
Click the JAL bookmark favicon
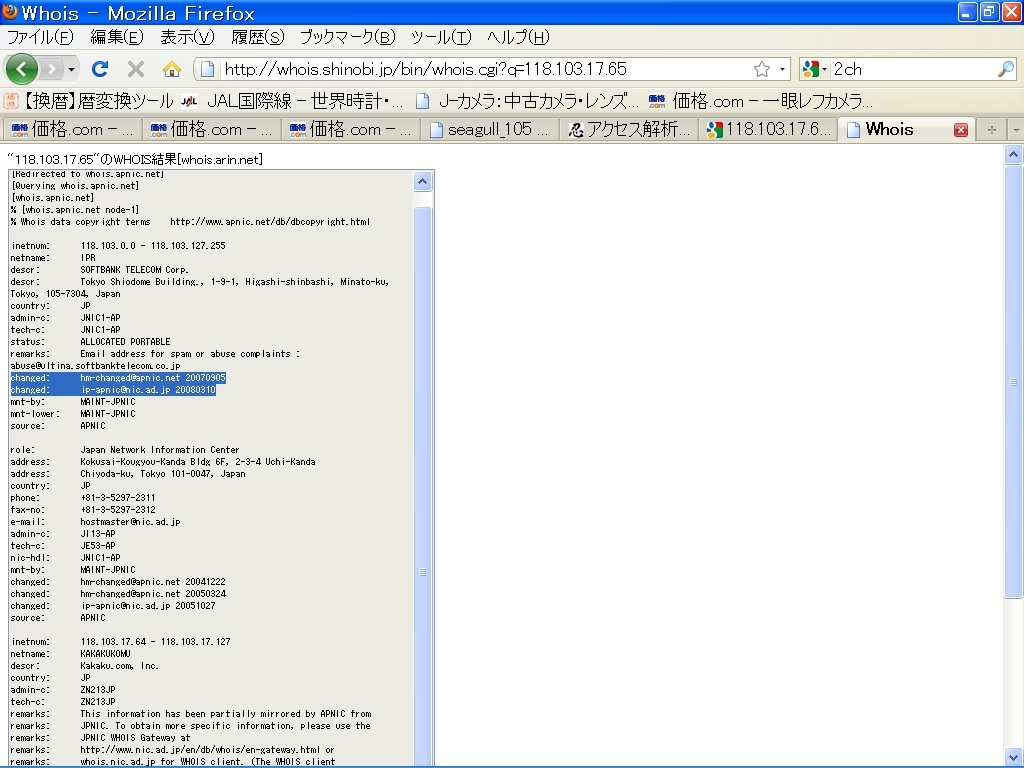pyautogui.click(x=189, y=101)
